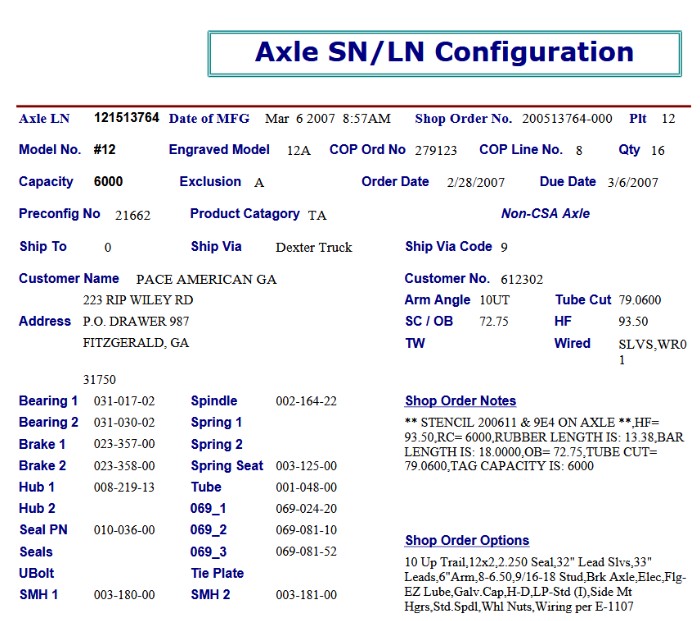Click the Axle SN/LN Configuration title box
The height and width of the screenshot is (621, 700).
pyautogui.click(x=444, y=53)
